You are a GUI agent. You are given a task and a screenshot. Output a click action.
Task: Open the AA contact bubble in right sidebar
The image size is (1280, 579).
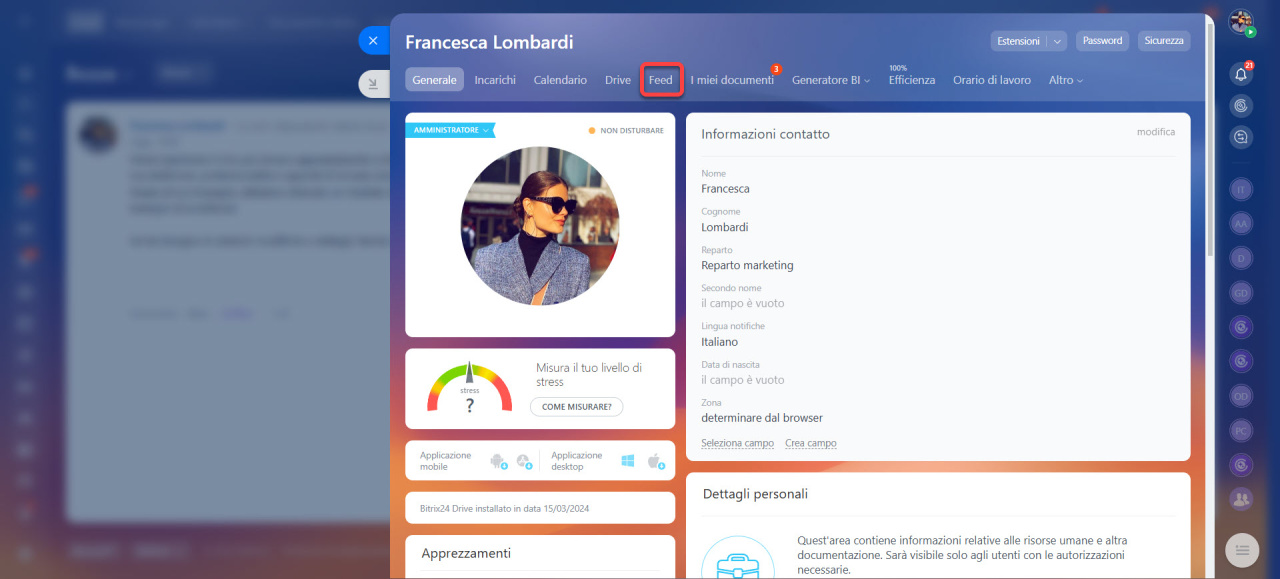(1241, 224)
